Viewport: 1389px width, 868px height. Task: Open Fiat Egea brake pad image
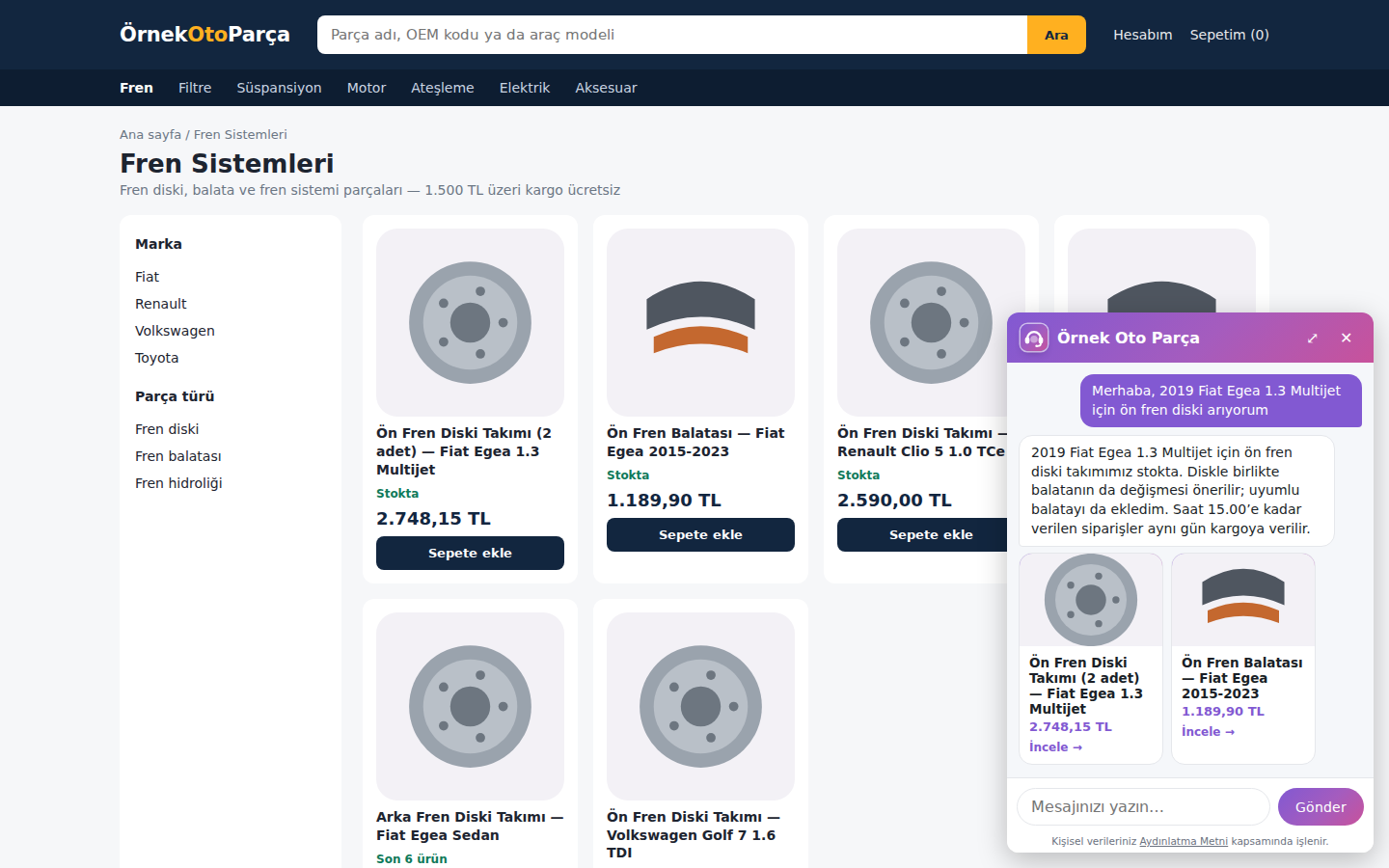[700, 322]
